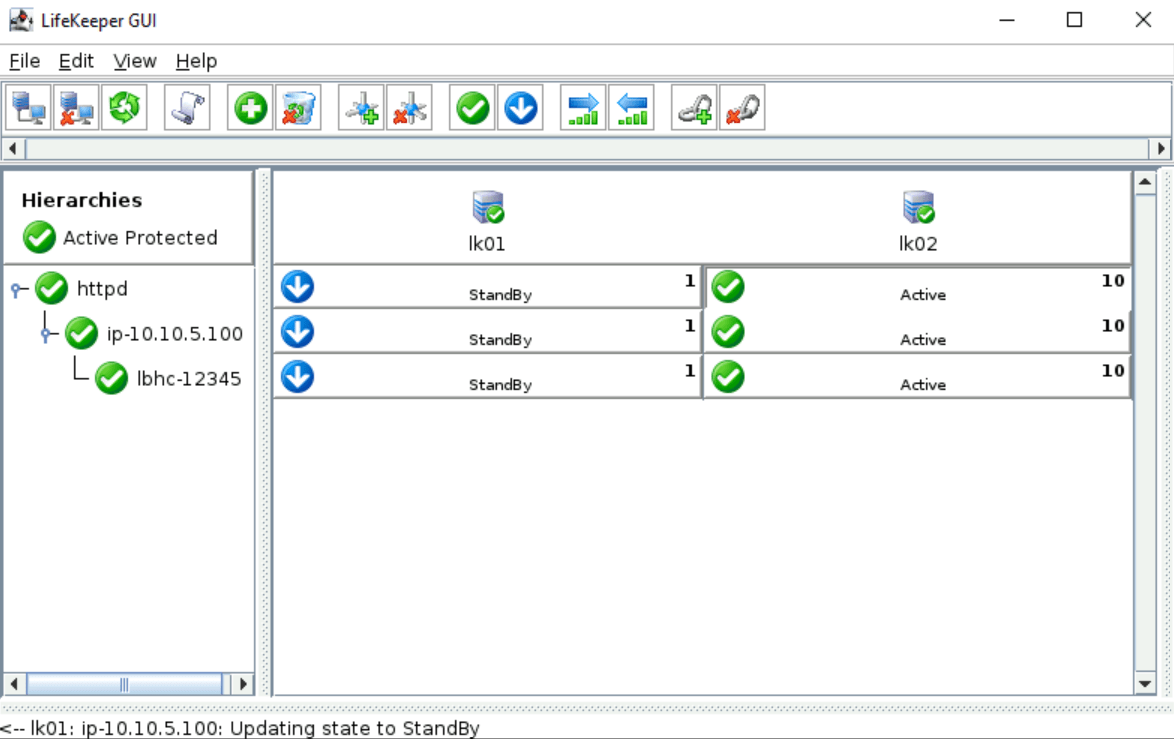The width and height of the screenshot is (1174, 739).
Task: Open the View menu
Action: coord(135,61)
